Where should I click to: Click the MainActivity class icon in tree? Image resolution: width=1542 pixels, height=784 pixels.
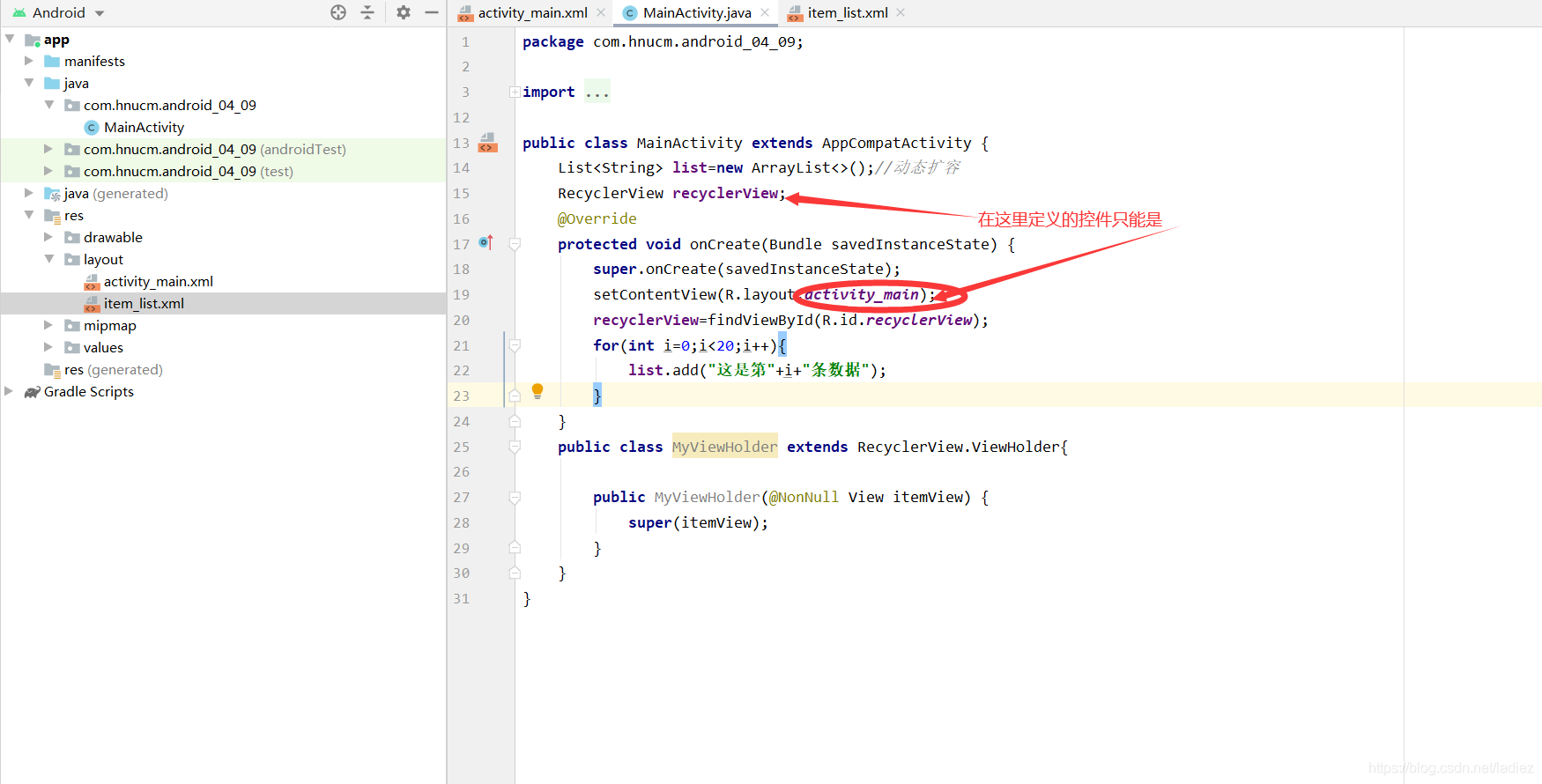pyautogui.click(x=91, y=128)
